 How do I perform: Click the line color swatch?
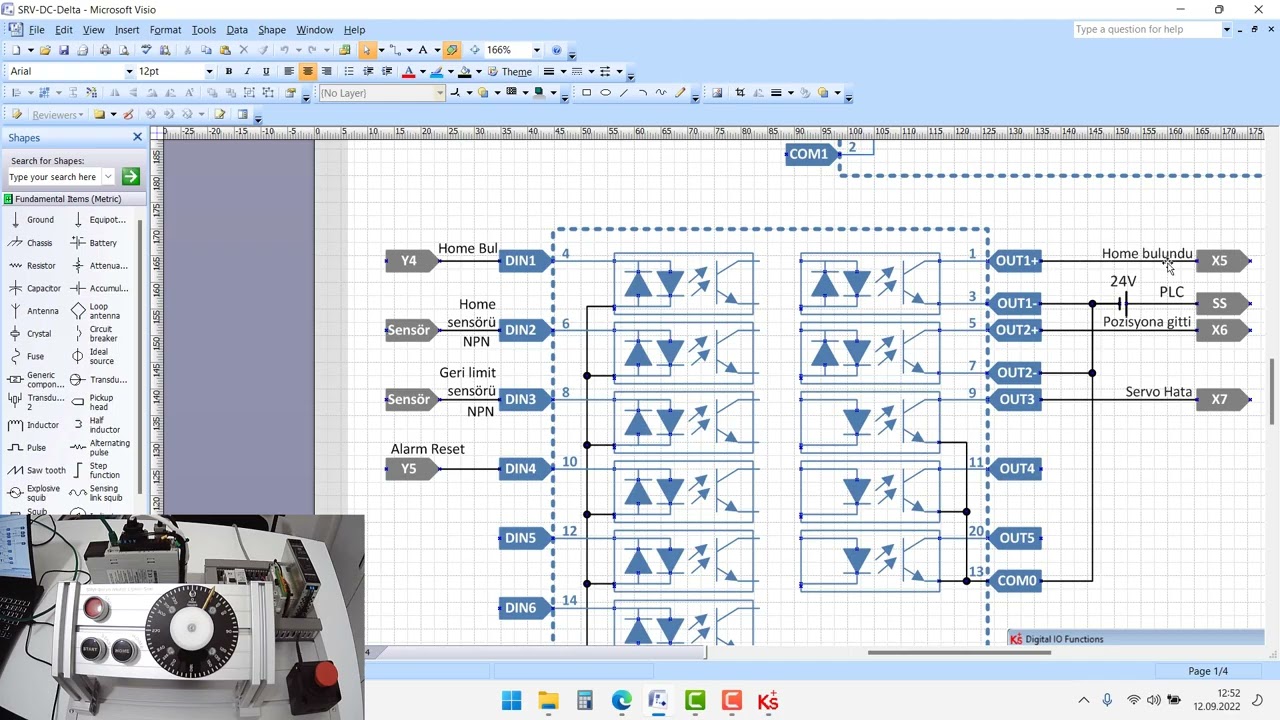click(x=436, y=71)
